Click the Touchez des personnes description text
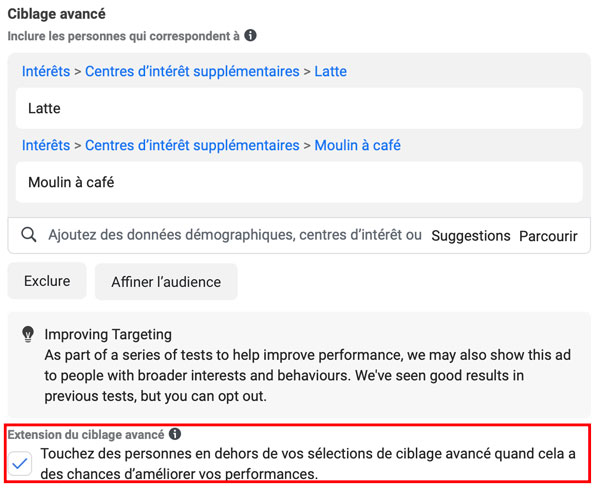 tap(308, 464)
